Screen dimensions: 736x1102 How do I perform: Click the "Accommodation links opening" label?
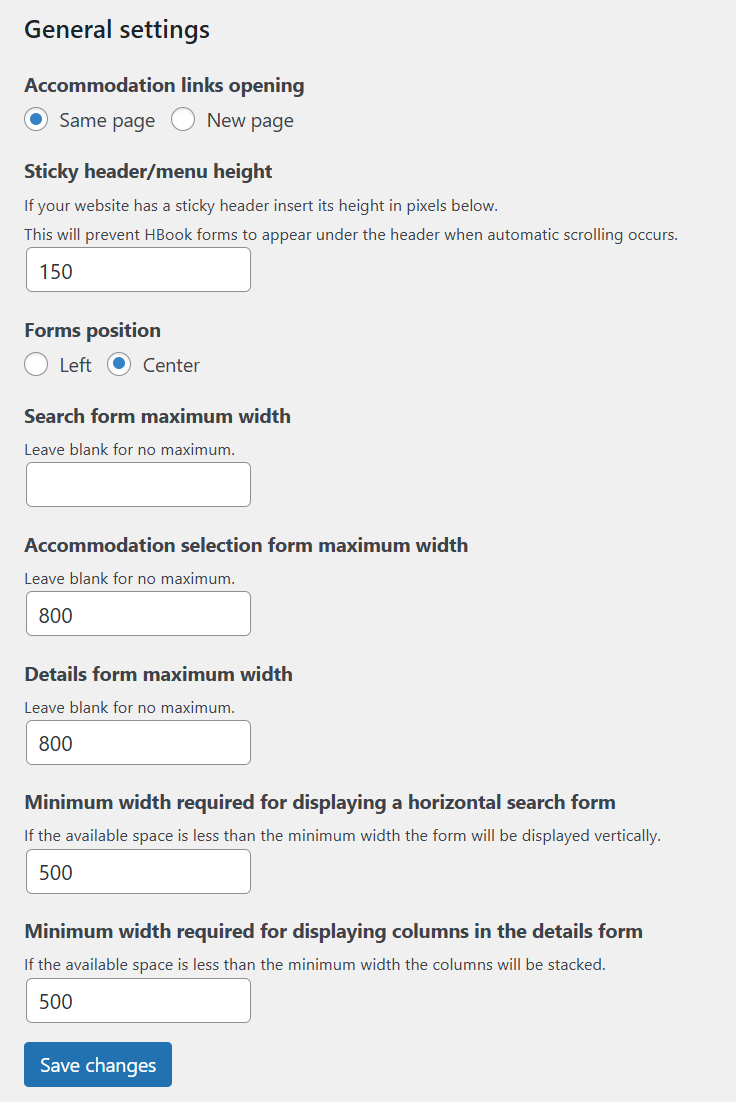[164, 86]
